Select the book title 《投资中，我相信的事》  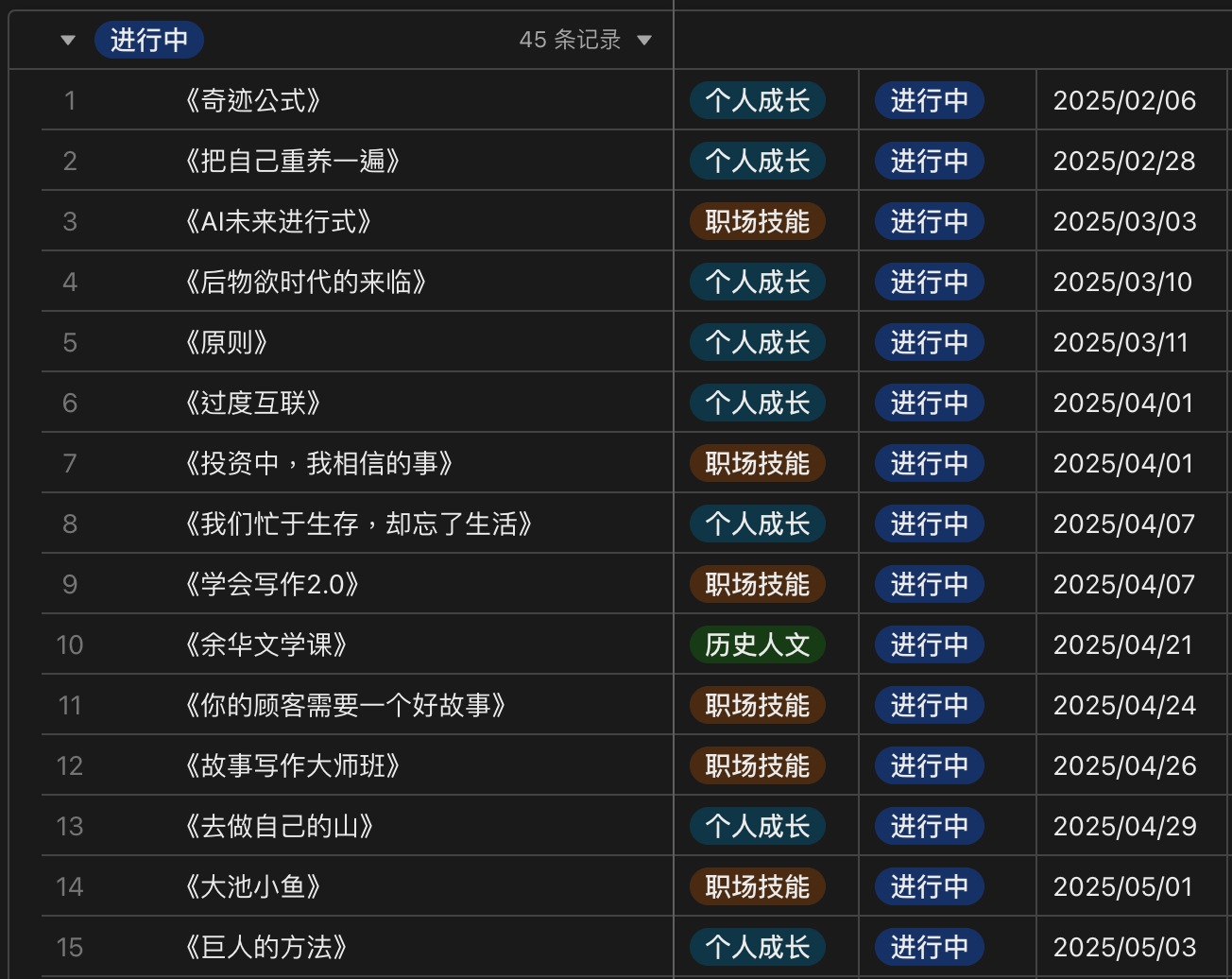pyautogui.click(x=319, y=463)
